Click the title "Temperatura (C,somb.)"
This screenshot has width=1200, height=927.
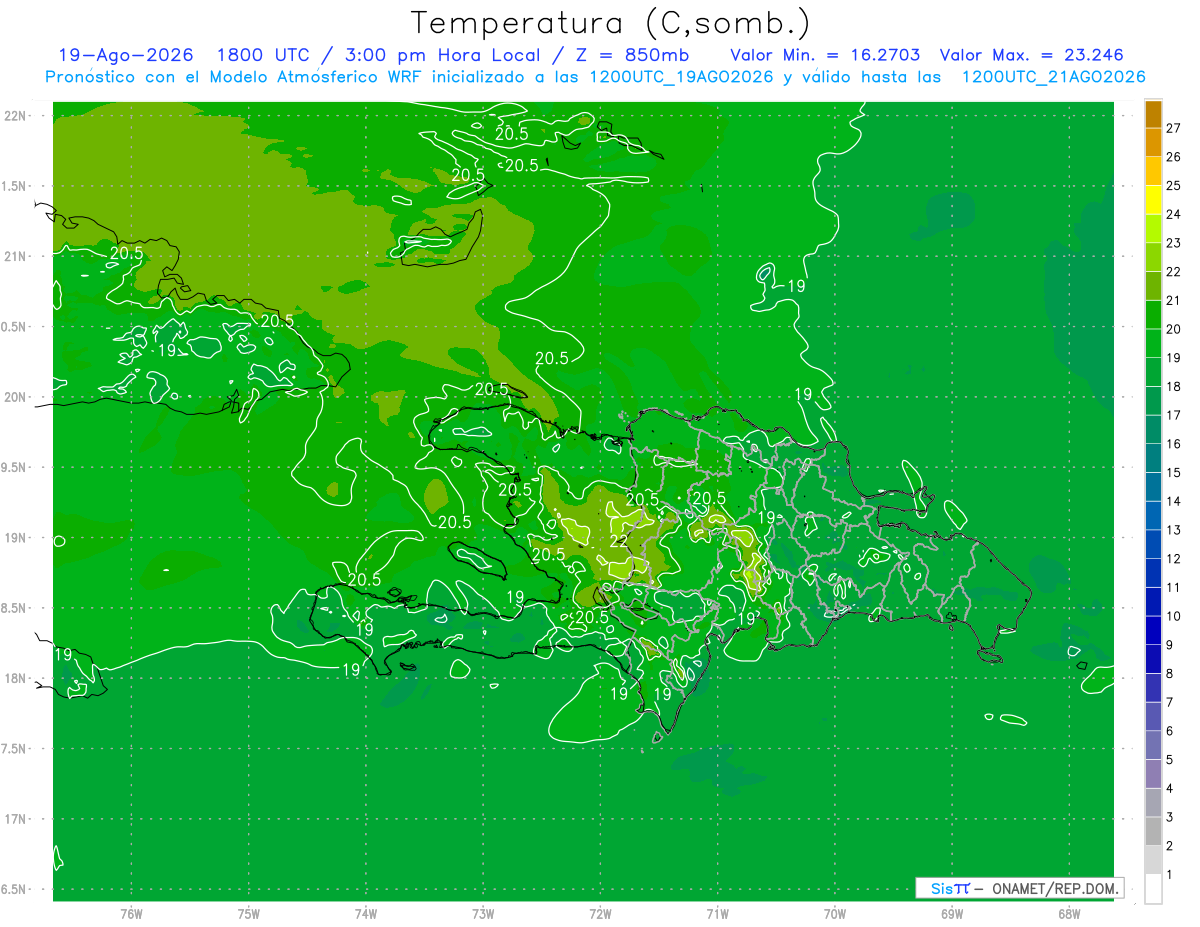click(611, 24)
